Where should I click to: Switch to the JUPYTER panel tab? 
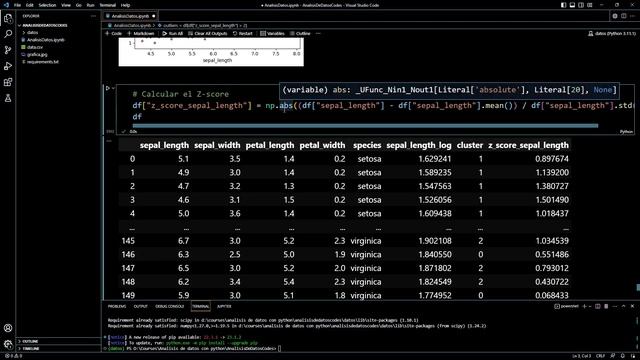click(x=224, y=306)
